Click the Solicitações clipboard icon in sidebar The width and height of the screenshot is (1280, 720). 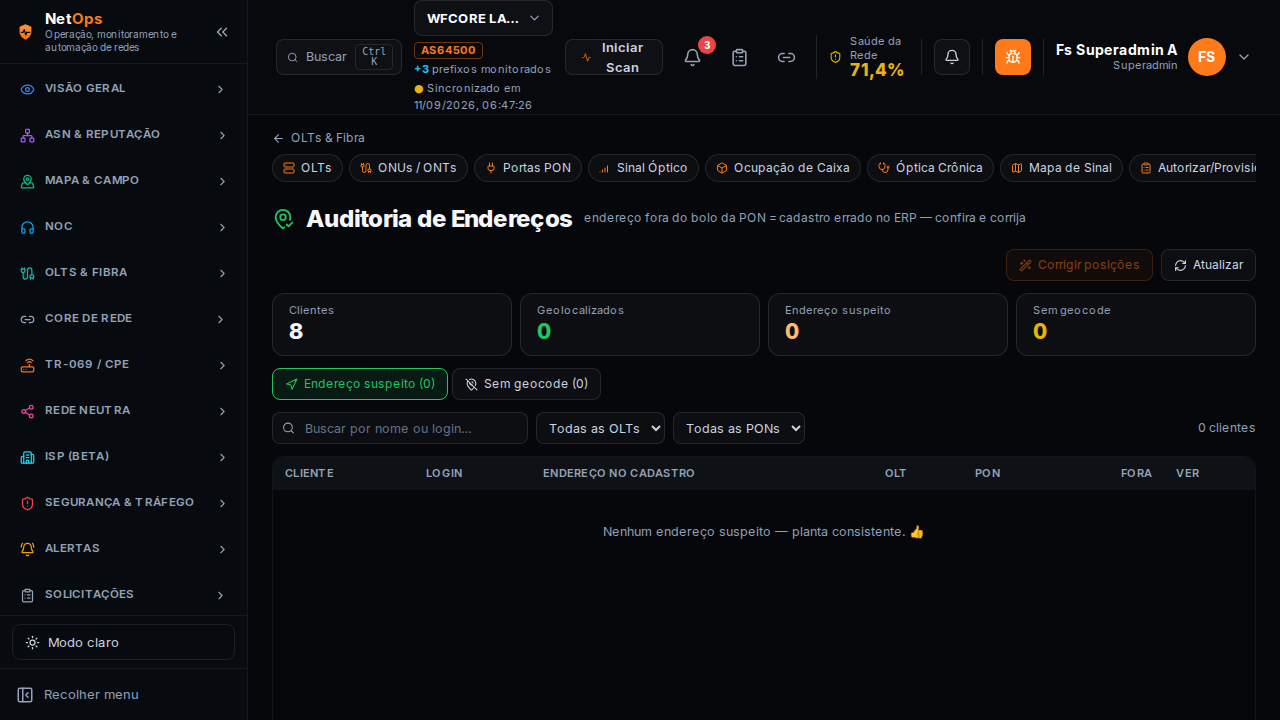[x=28, y=595]
